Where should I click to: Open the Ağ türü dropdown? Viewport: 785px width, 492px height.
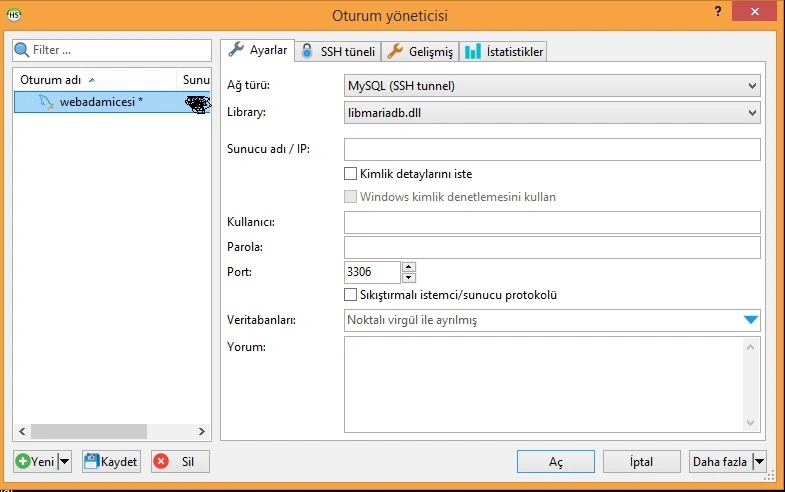click(x=552, y=86)
